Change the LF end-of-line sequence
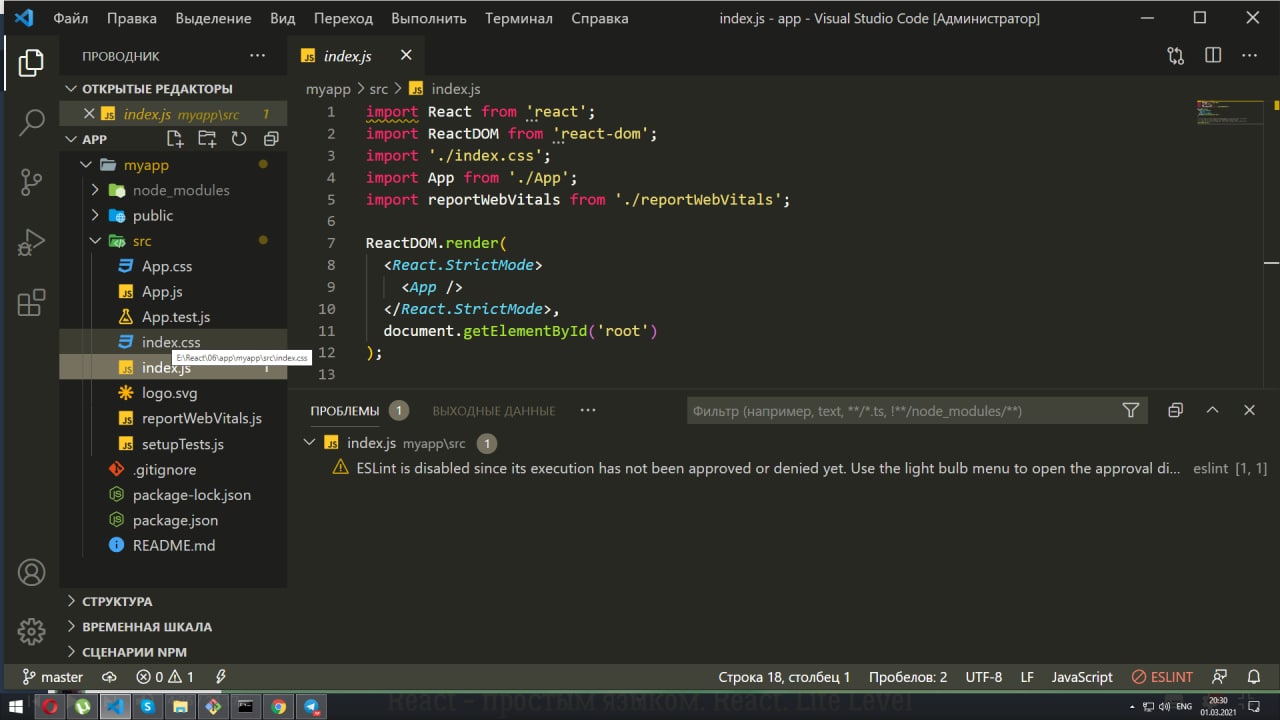The height and width of the screenshot is (720, 1280). [x=1027, y=677]
